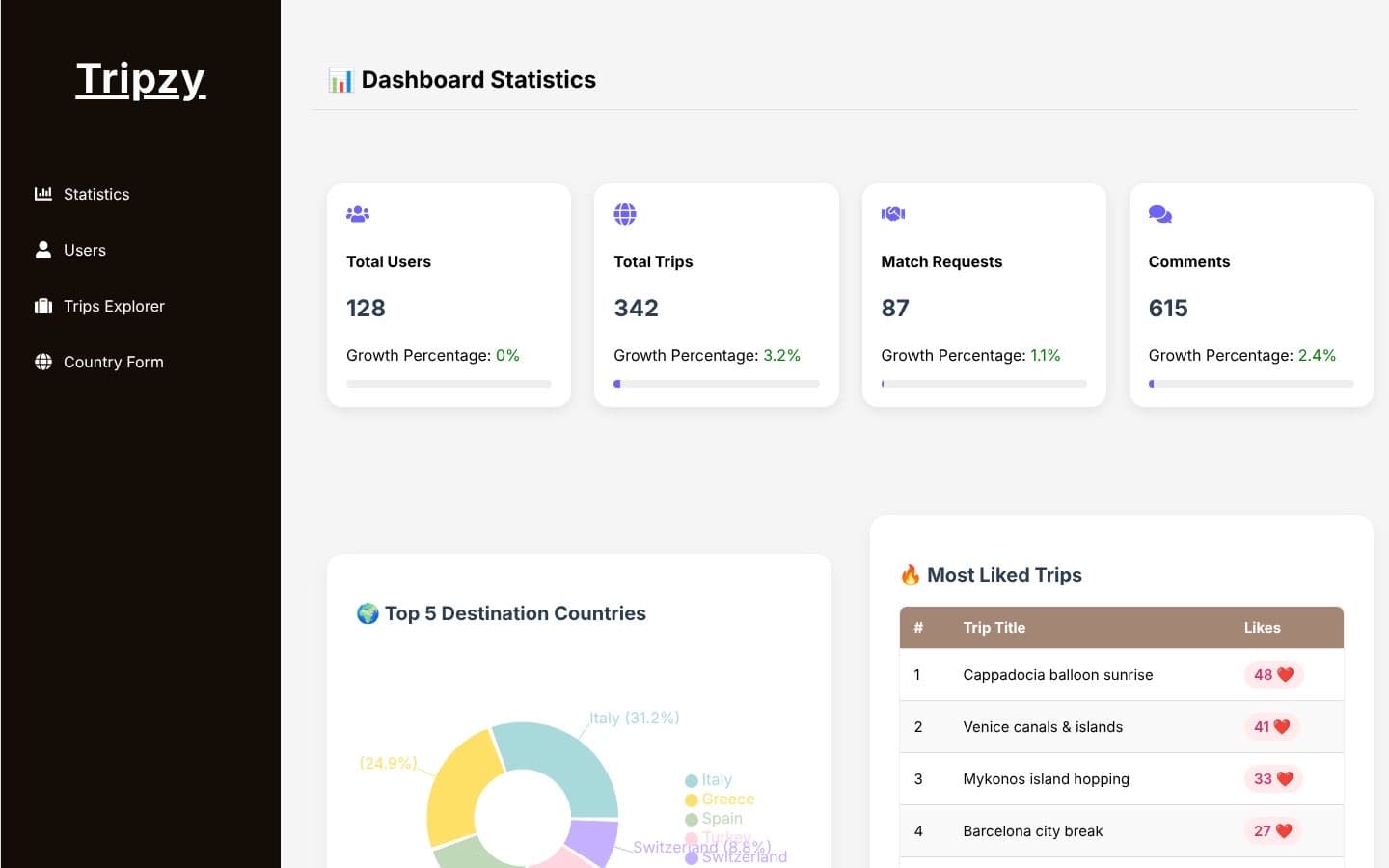Click the Match Requests growth progress bar
The width and height of the screenshot is (1389, 868).
pyautogui.click(x=984, y=384)
